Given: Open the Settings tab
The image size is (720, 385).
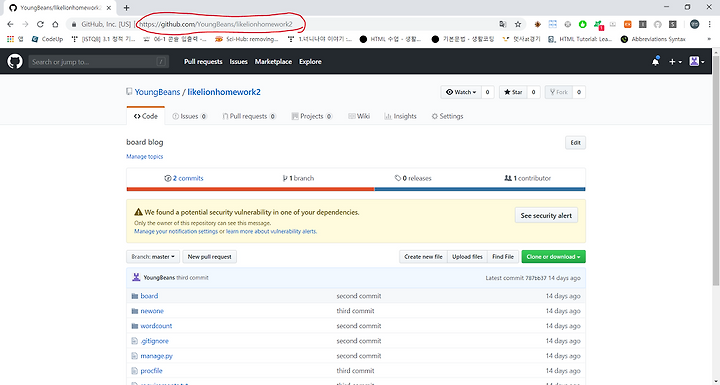Looking at the screenshot, I should 447,116.
